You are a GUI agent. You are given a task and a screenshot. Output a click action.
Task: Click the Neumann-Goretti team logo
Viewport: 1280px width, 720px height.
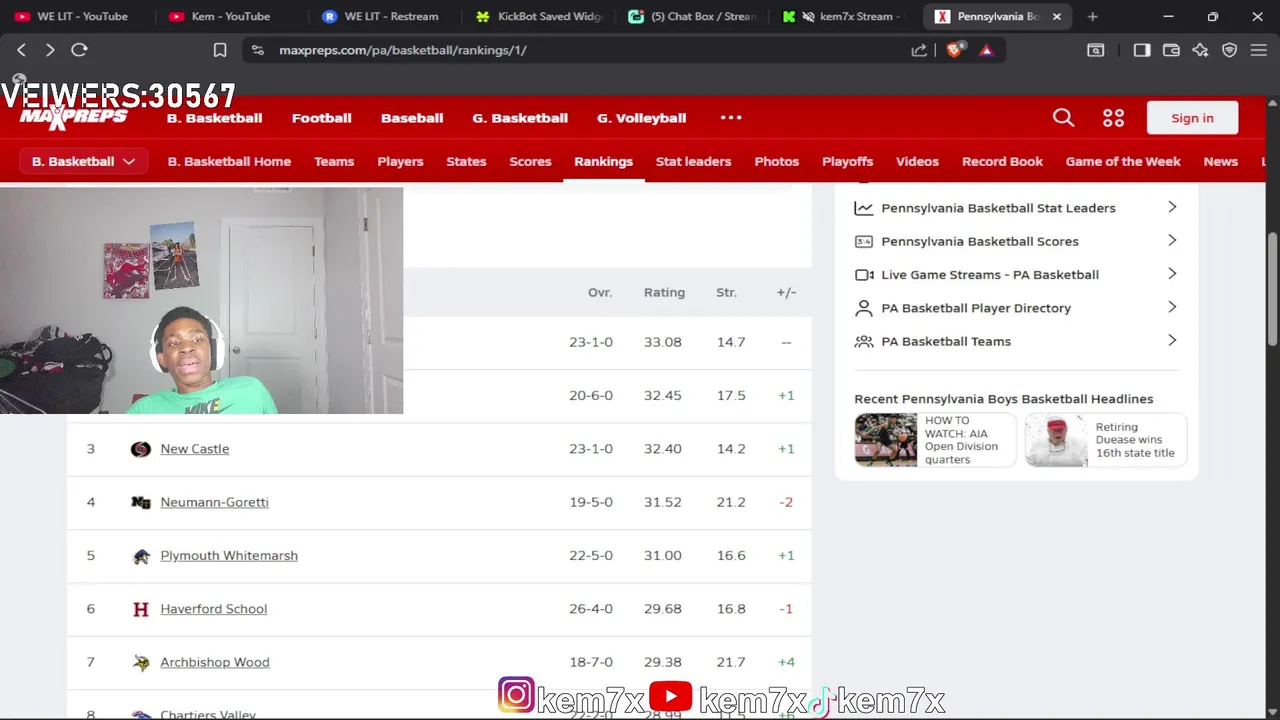pos(141,502)
